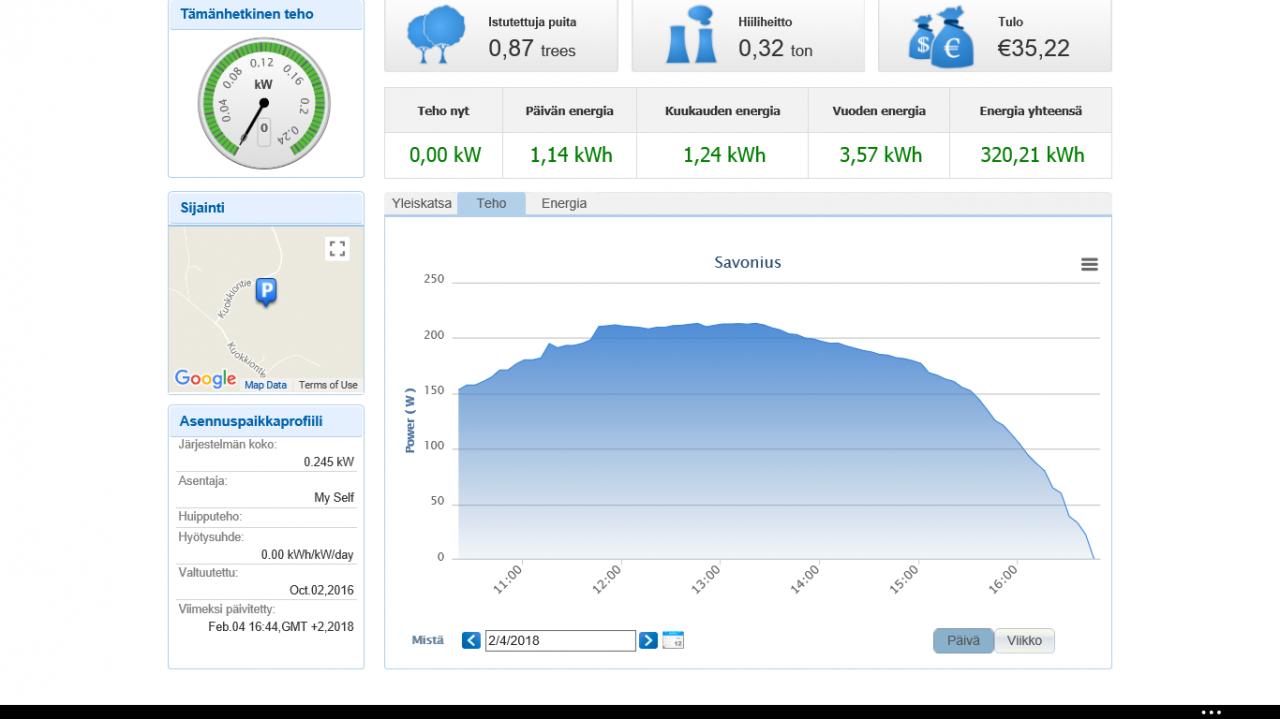1280x719 pixels.
Task: Select the Teho tab
Action: pyautogui.click(x=491, y=203)
